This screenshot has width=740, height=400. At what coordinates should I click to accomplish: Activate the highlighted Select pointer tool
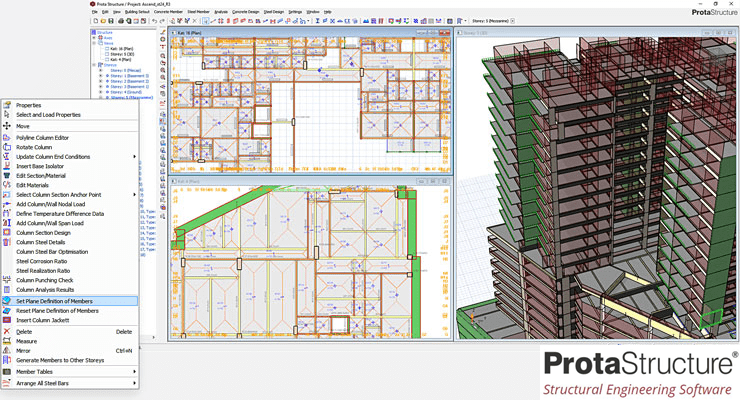click(206, 21)
